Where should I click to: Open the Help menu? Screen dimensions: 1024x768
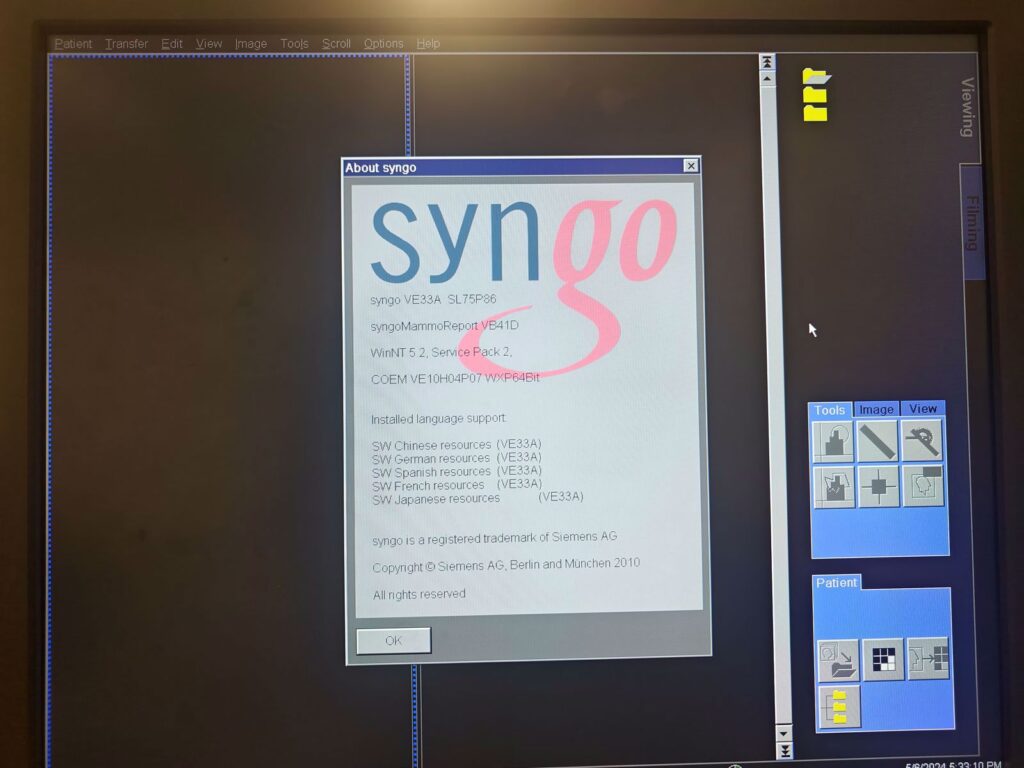(x=428, y=44)
